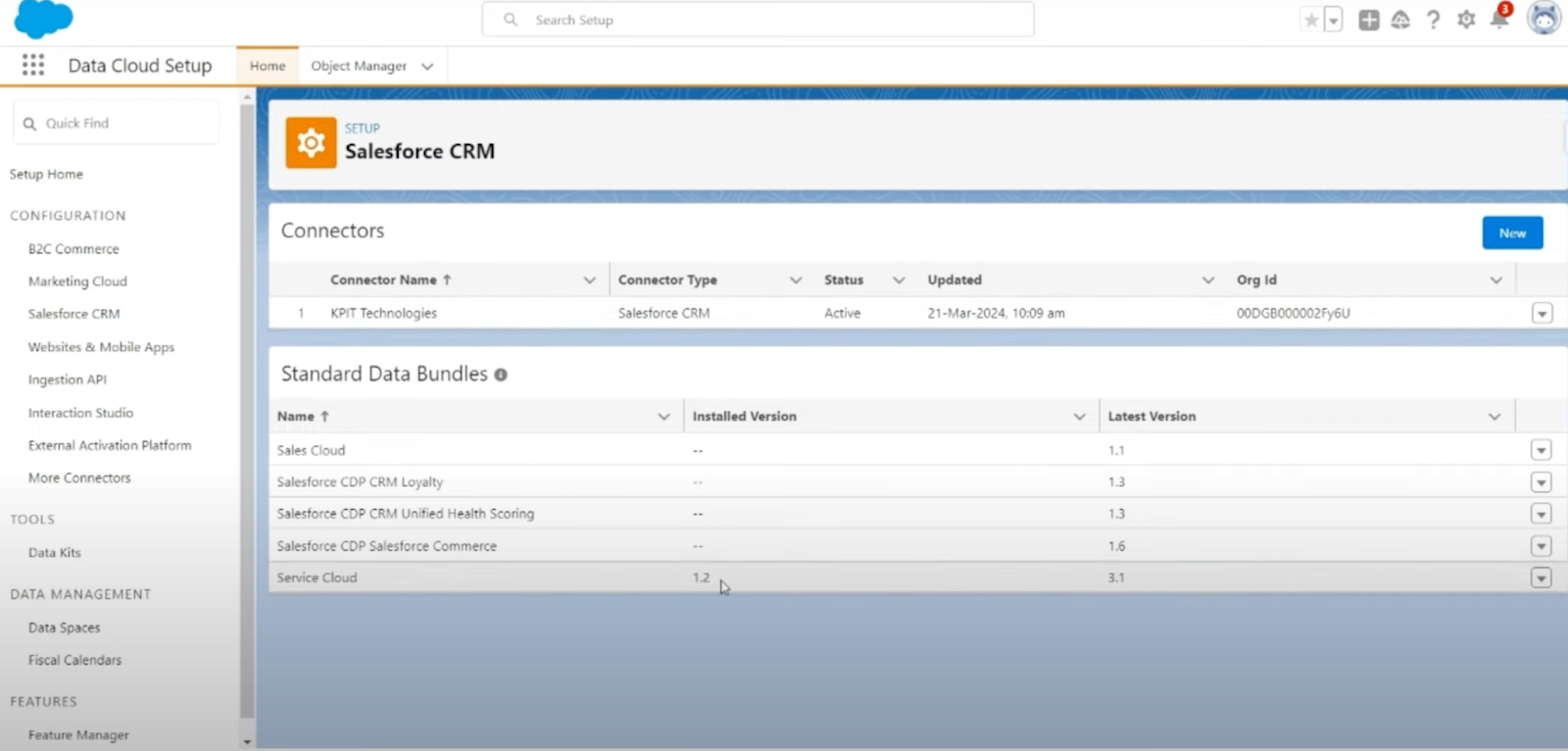Click the Standard Data Bundles info icon
Screen dimensions: 1568x751
[x=501, y=375]
